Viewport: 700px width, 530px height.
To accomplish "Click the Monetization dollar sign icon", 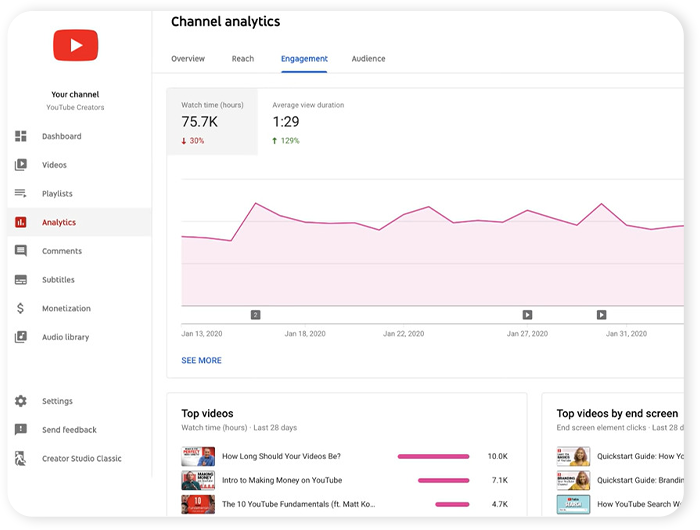I will click(21, 308).
